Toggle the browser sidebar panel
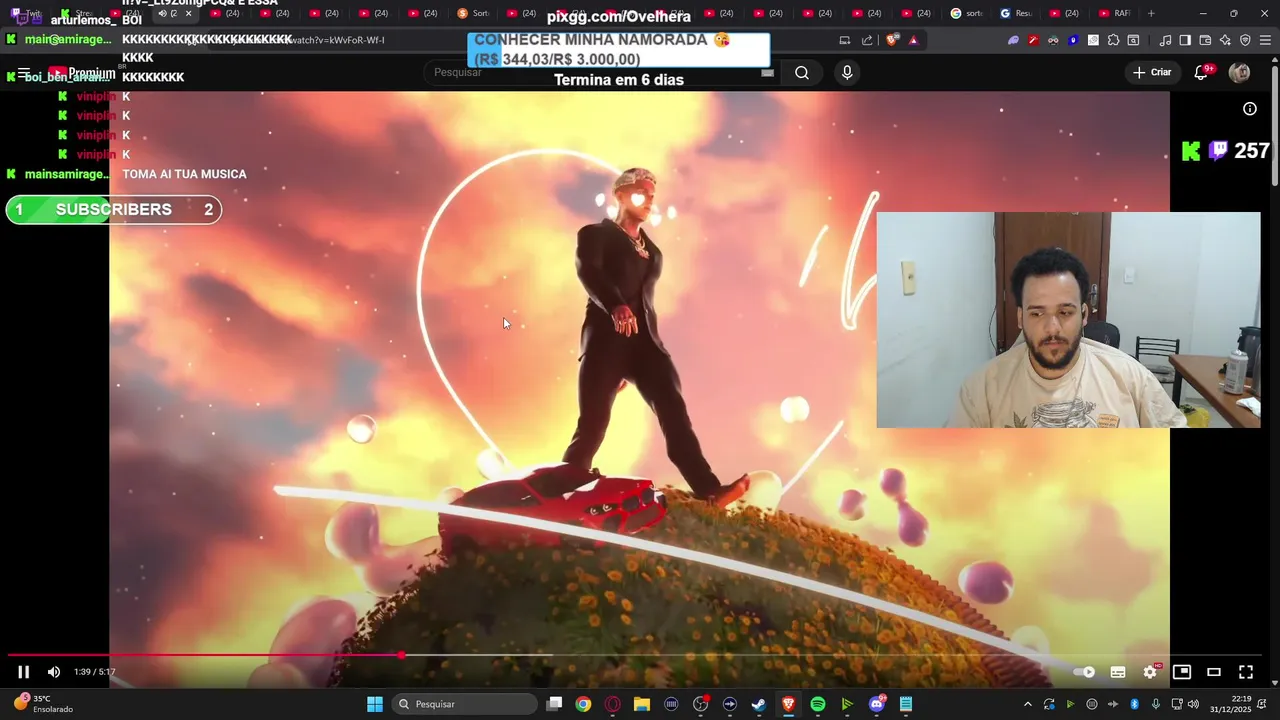The height and width of the screenshot is (720, 1280). click(1185, 40)
